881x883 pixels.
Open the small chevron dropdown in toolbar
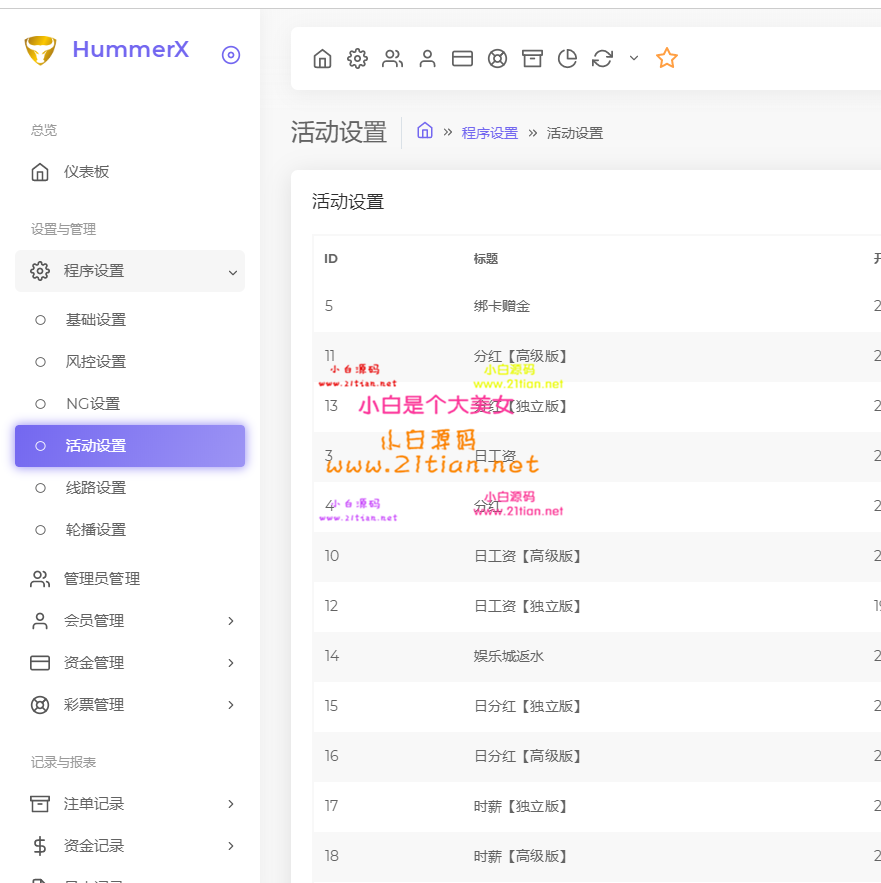click(x=634, y=59)
